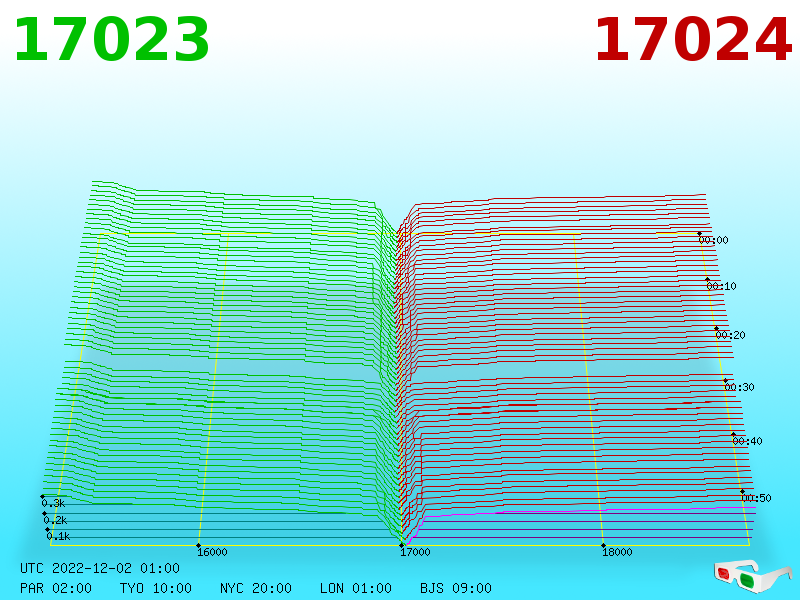Image resolution: width=800 pixels, height=600 pixels.
Task: Click the 16000 price axis label
Action: coord(212,552)
